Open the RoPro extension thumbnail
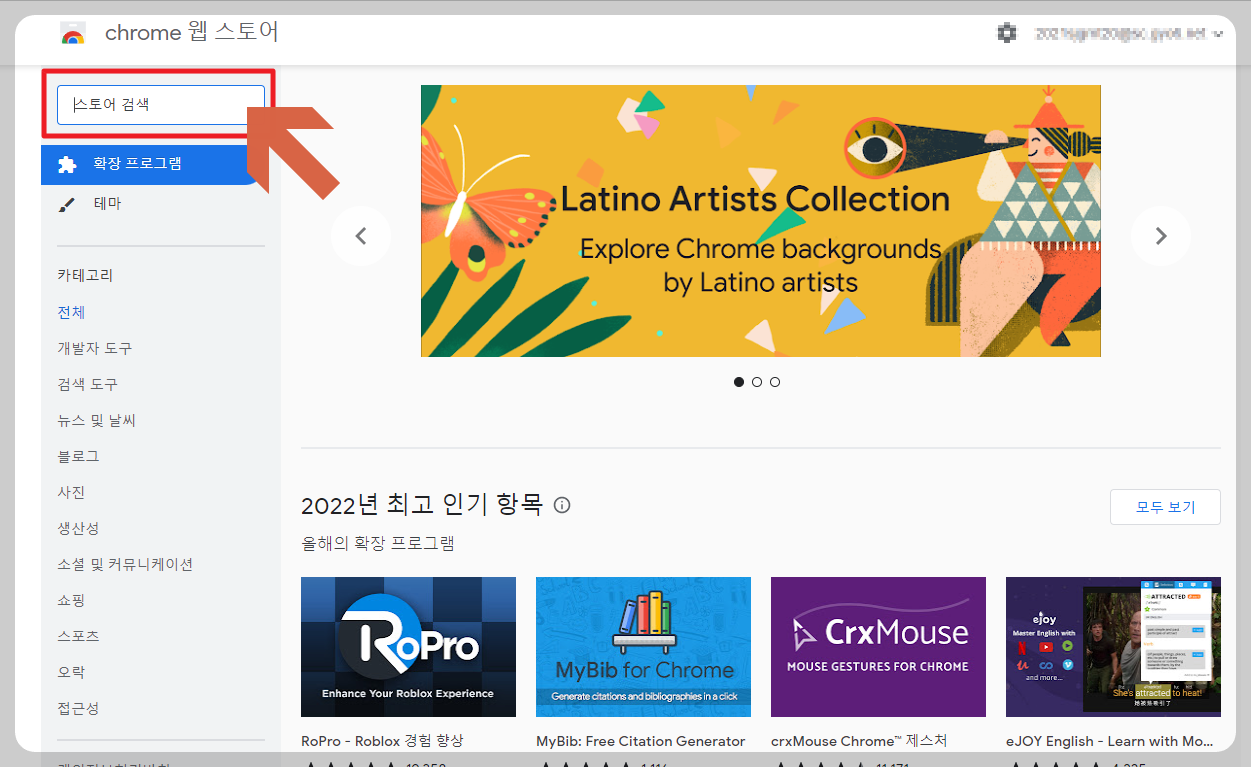This screenshot has width=1251, height=767. tap(408, 647)
